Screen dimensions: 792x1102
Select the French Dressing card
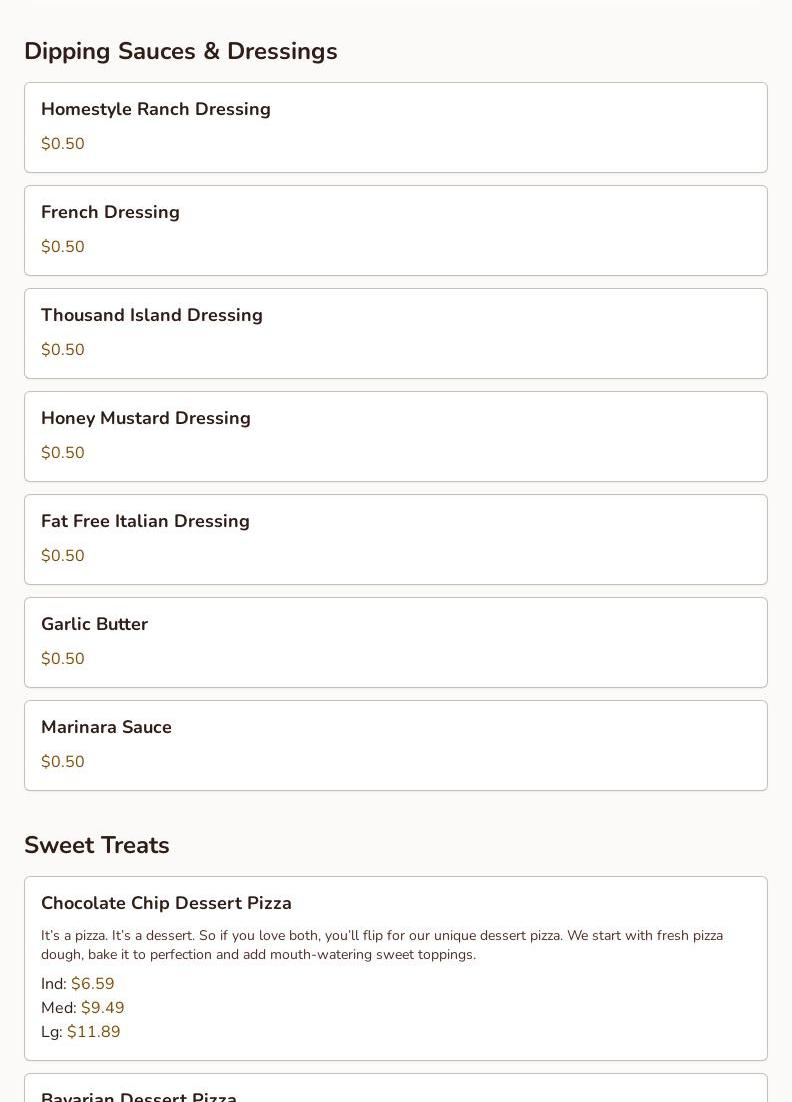tap(110, 212)
